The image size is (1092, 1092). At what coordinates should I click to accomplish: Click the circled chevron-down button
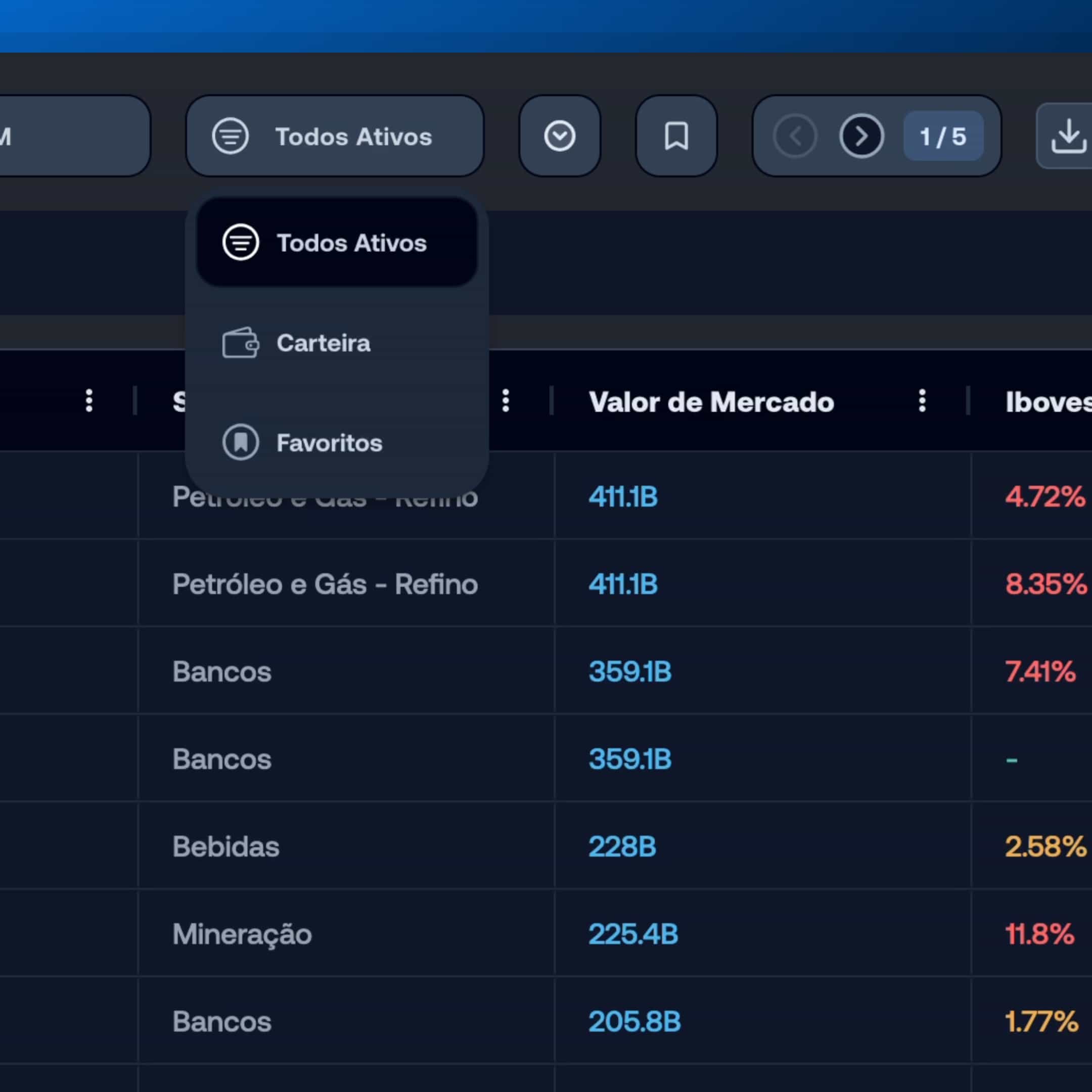[560, 136]
